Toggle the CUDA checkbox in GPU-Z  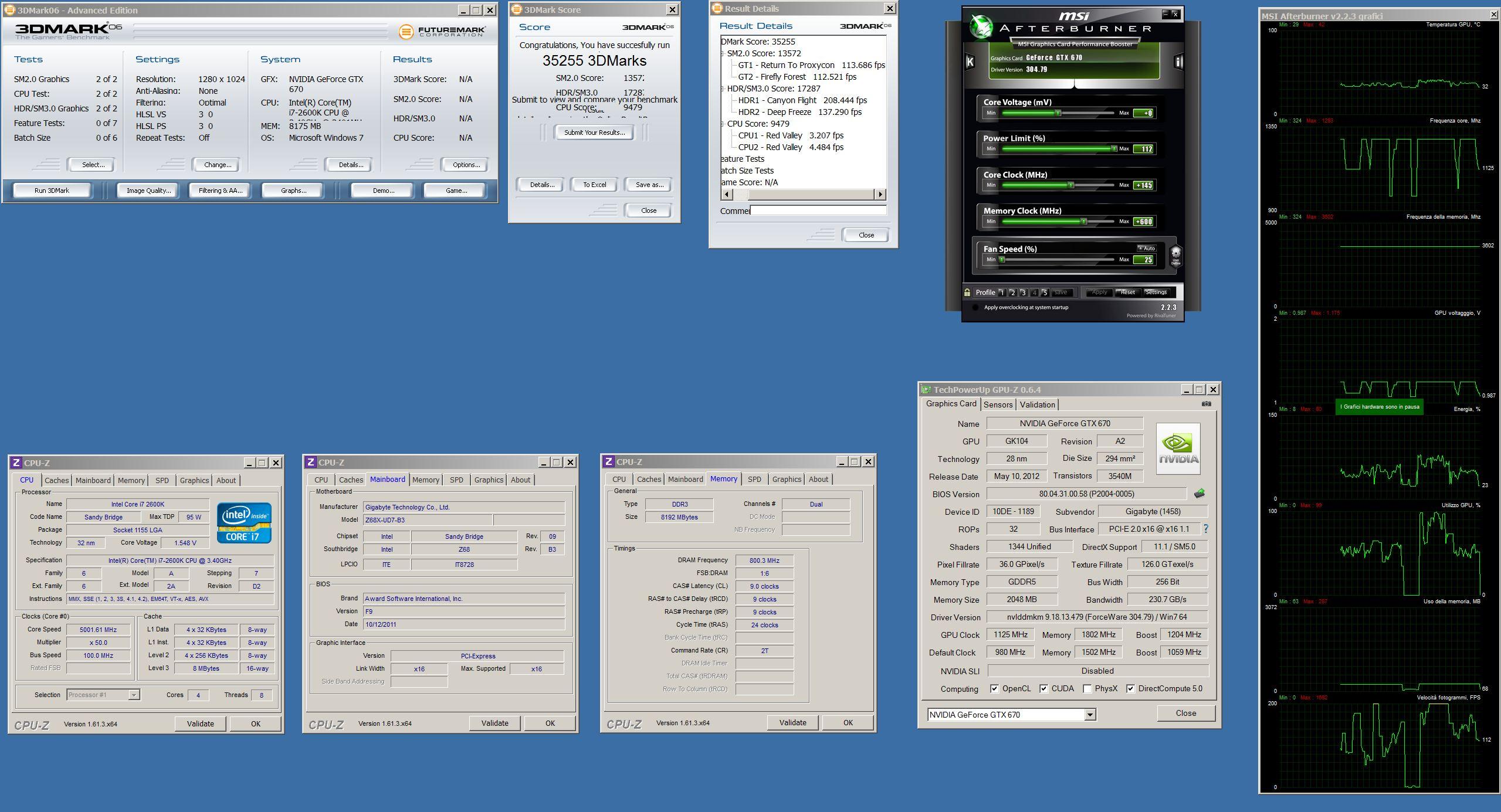coord(1043,688)
